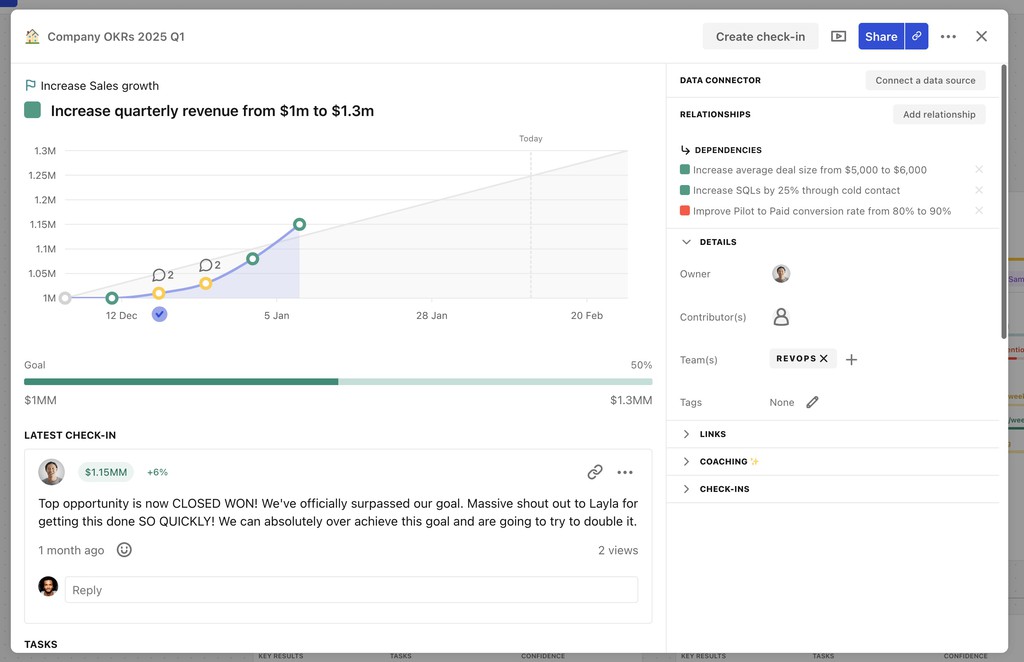Viewport: 1024px width, 662px height.
Task: Add a team with plus icon
Action: click(851, 360)
